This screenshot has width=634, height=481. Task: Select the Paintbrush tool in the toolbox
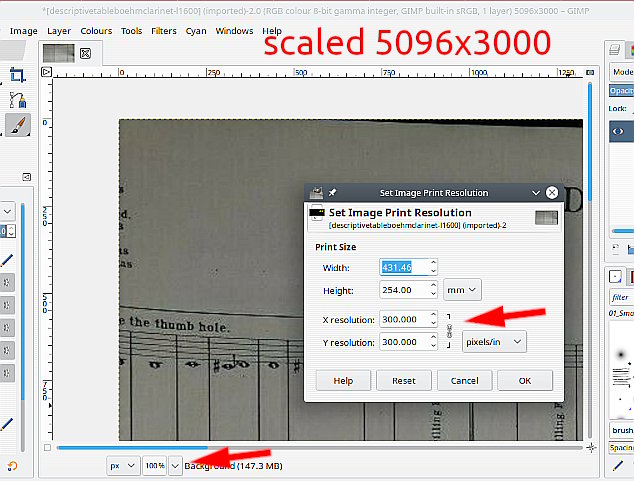click(17, 125)
